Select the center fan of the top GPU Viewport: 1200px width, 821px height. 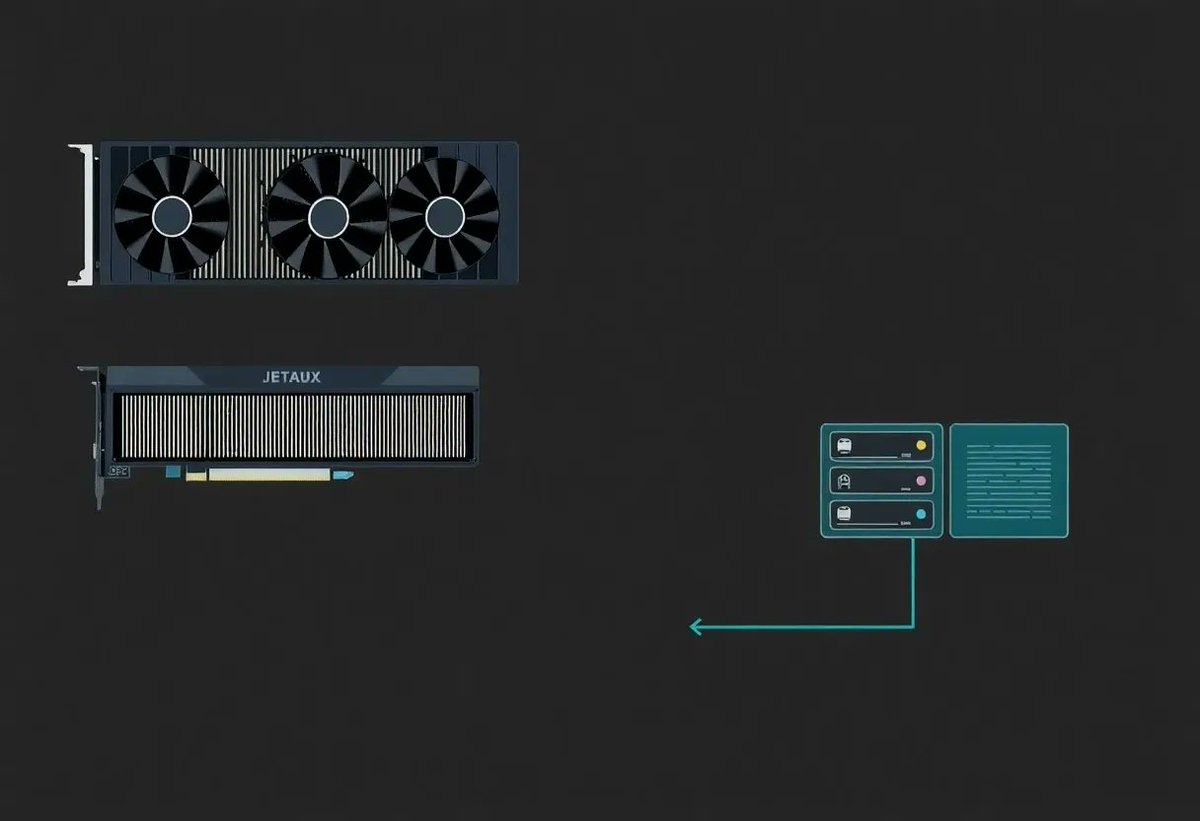tap(328, 216)
